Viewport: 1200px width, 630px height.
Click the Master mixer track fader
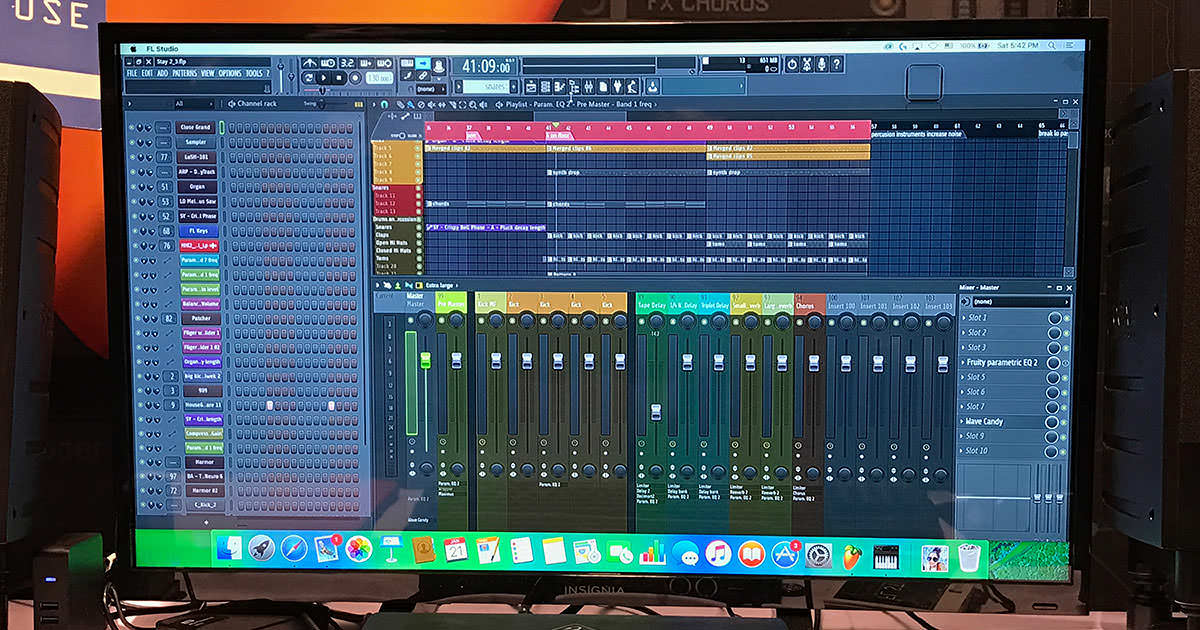(426, 360)
